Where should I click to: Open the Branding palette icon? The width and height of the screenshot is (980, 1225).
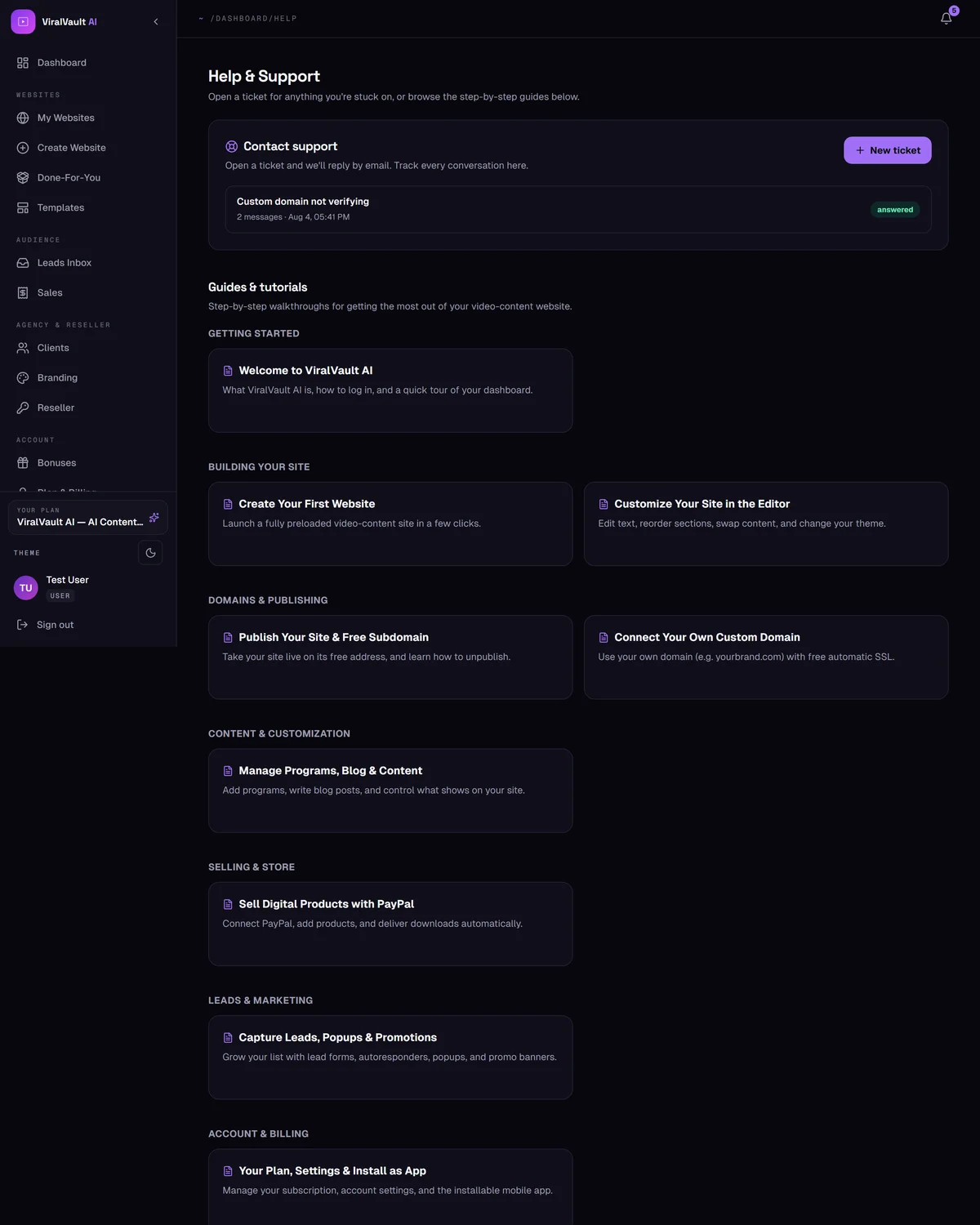(x=23, y=378)
